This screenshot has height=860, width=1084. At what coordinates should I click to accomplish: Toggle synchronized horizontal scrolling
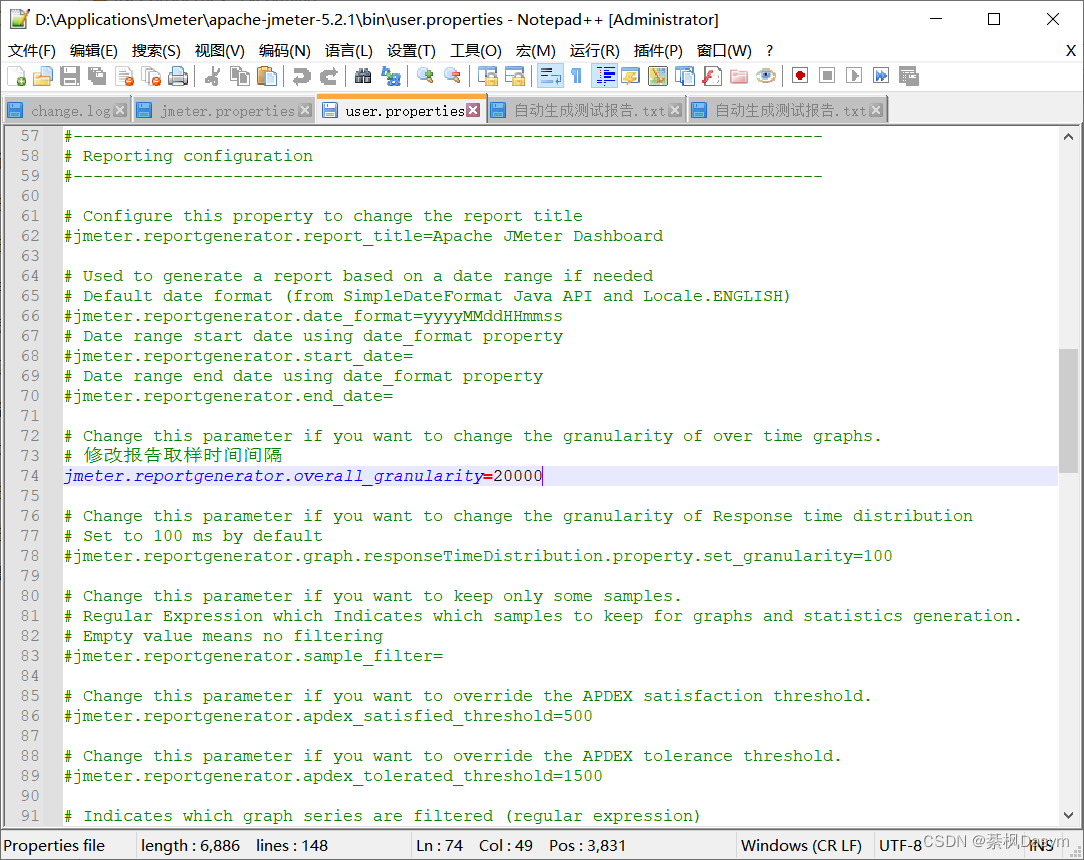(514, 76)
